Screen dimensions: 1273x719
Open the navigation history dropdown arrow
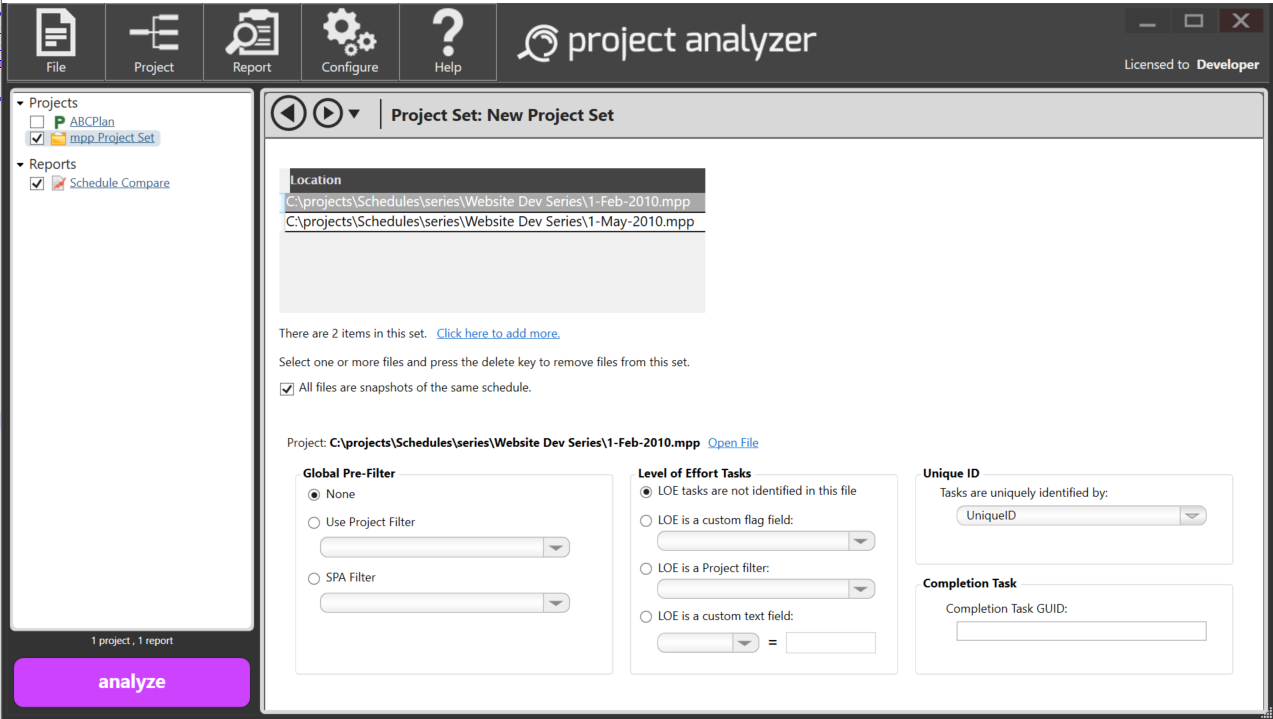[x=354, y=114]
